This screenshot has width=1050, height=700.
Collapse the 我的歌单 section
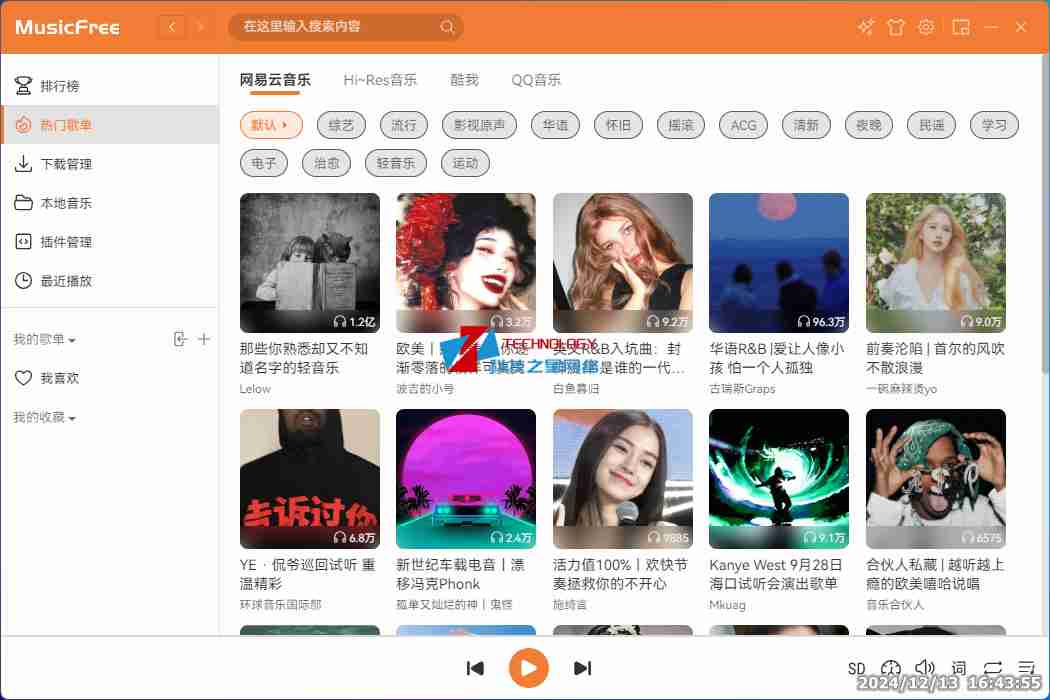click(x=45, y=340)
